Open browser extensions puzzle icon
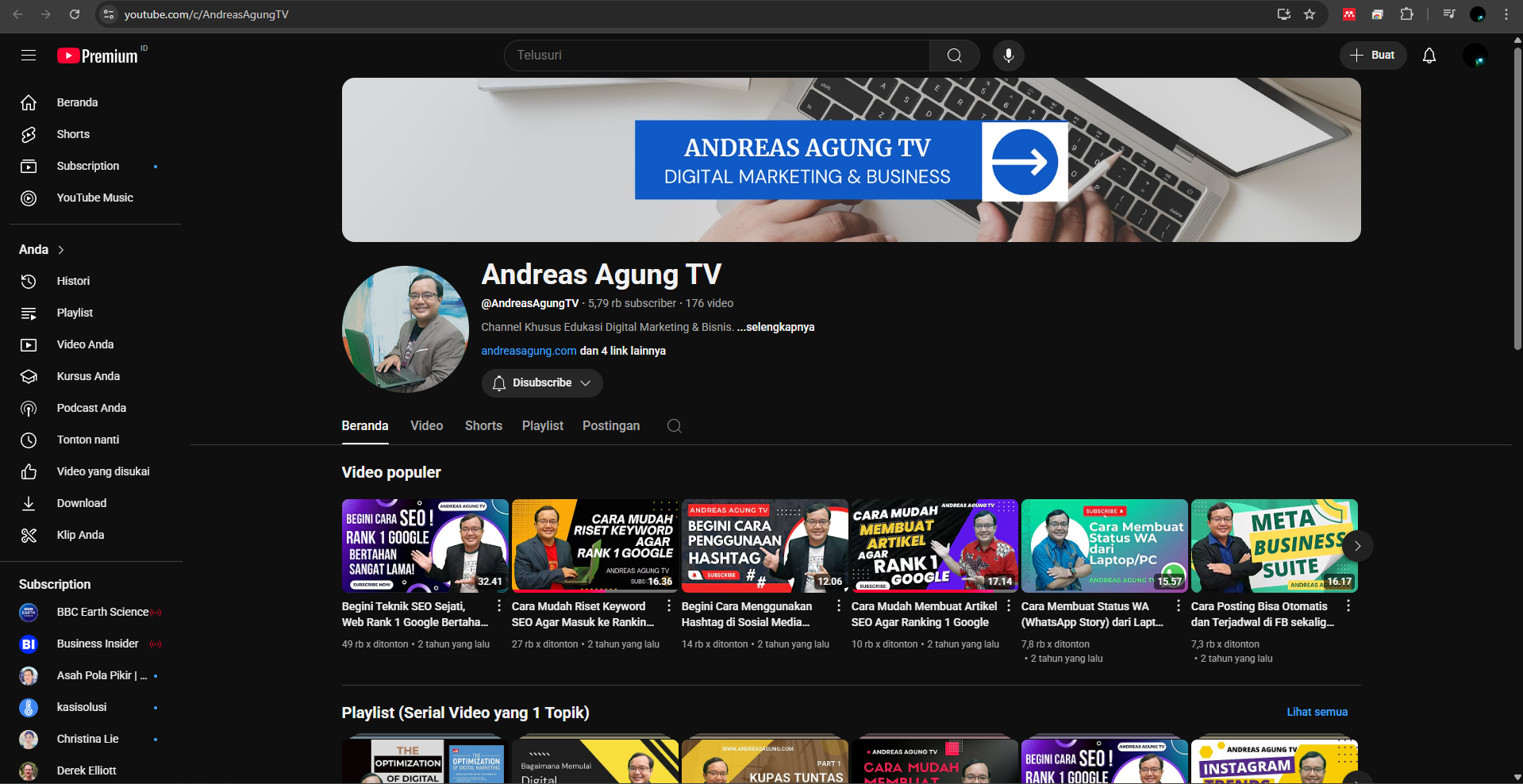The height and width of the screenshot is (784, 1523). point(1406,14)
